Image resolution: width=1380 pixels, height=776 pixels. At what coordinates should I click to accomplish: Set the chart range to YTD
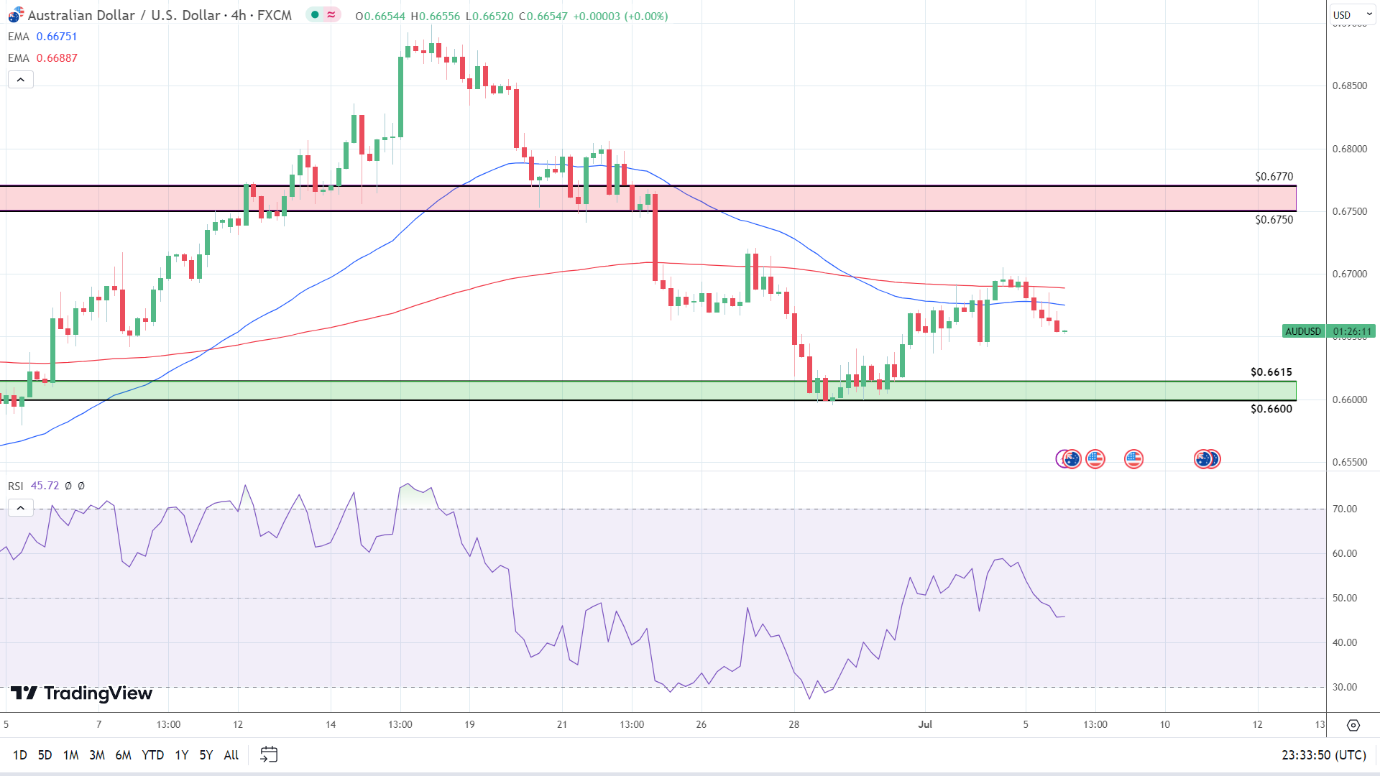(153, 755)
